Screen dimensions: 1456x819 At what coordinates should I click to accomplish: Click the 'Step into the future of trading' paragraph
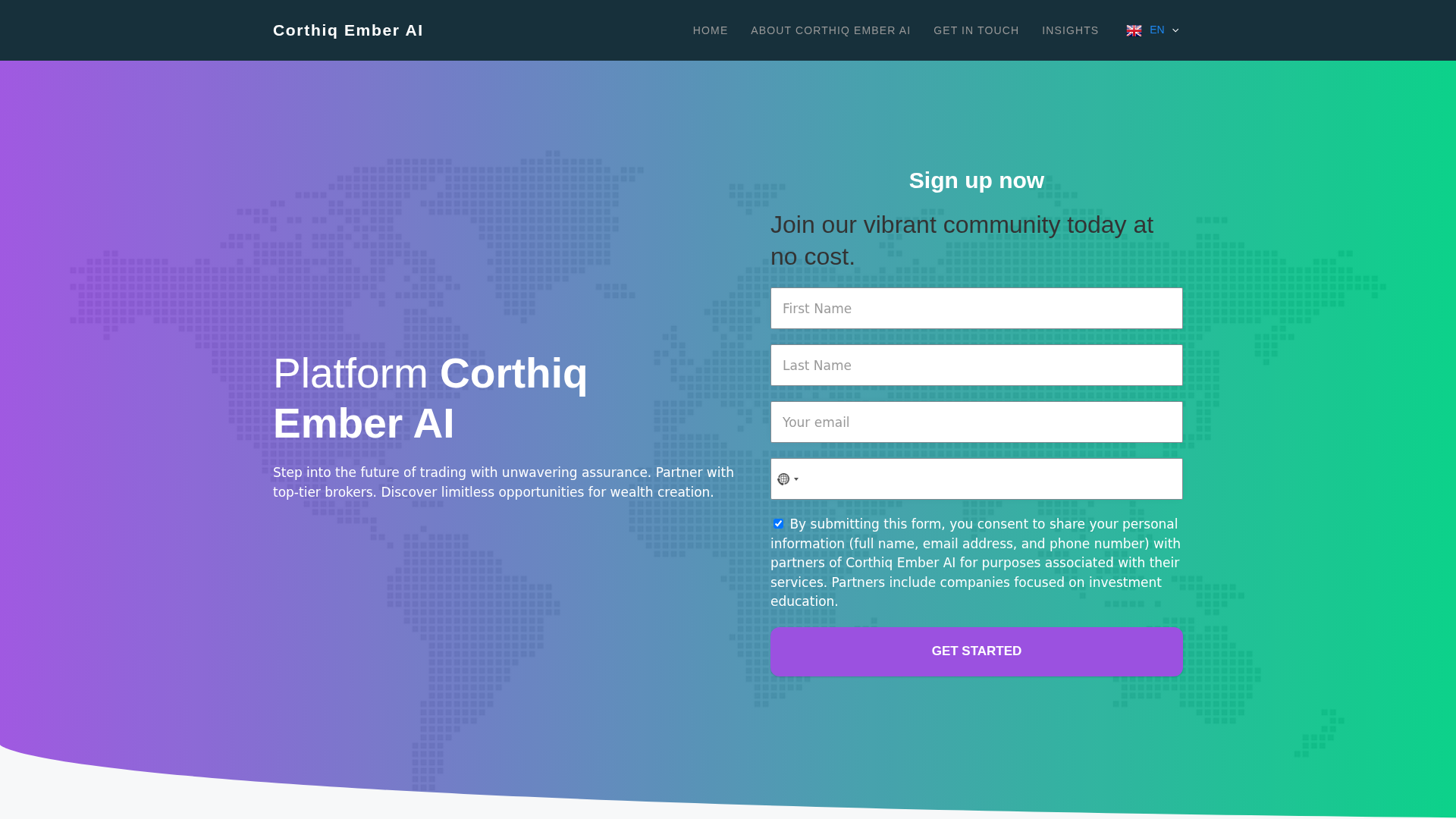click(x=504, y=482)
